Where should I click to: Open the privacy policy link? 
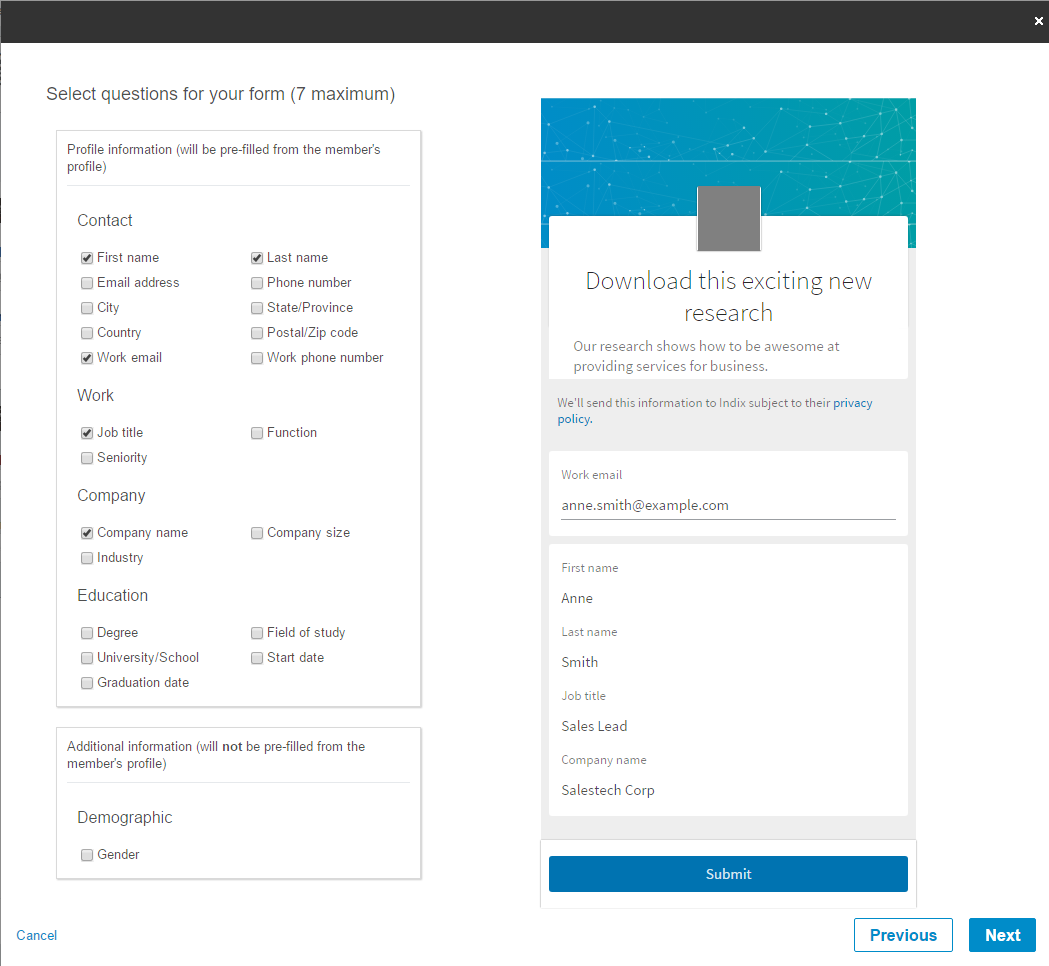click(x=852, y=404)
